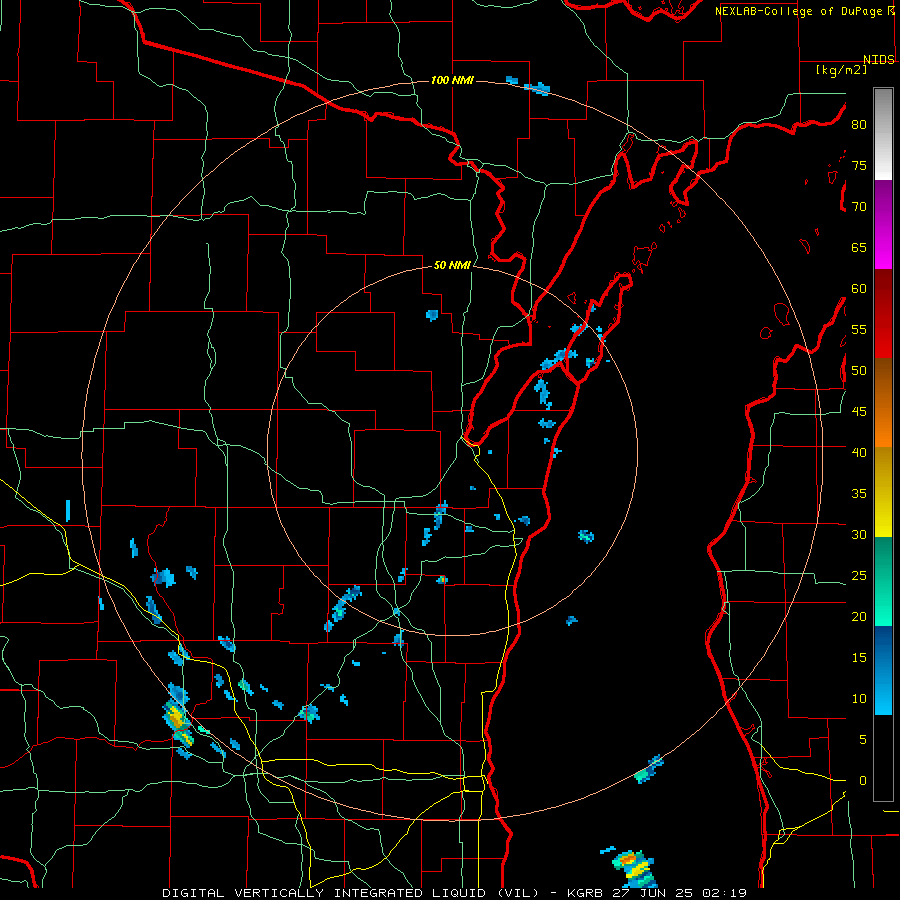900x900 pixels.
Task: Click the 100 NMI range ring label
Action: point(452,80)
